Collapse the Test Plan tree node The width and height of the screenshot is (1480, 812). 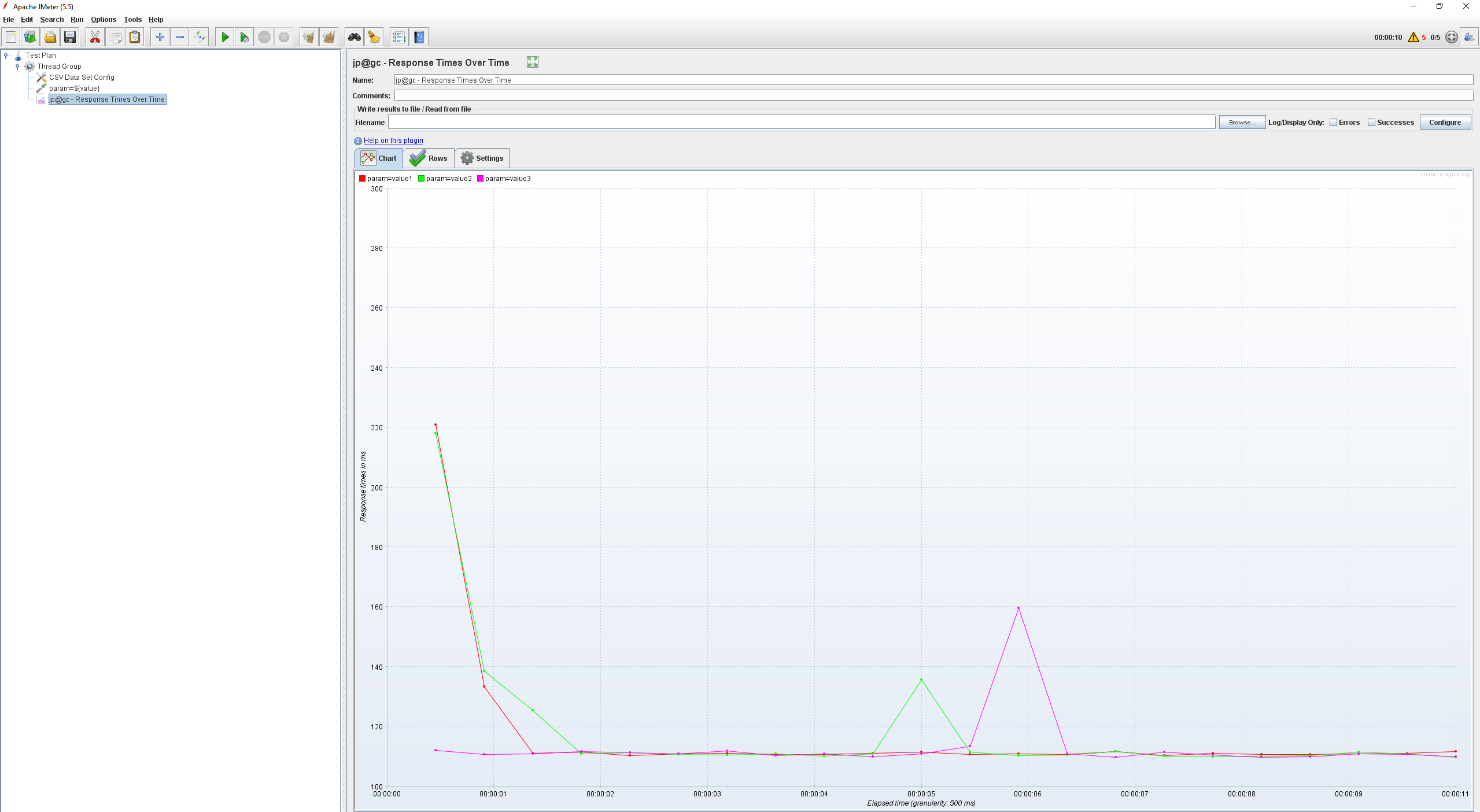click(x=6, y=56)
